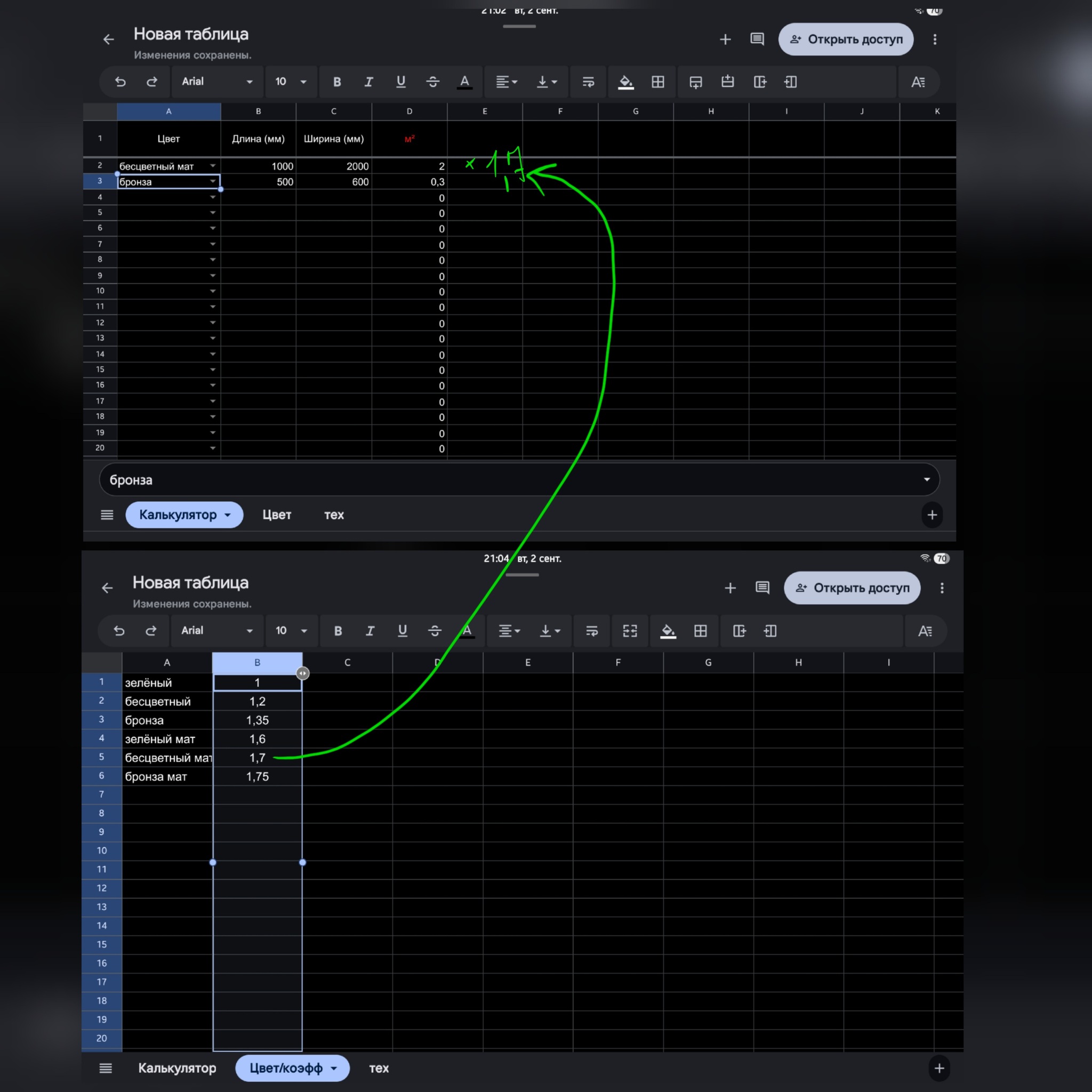Click the all-sheets list icon beside Калькулятор tab
1092x1092 pixels.
tap(107, 515)
